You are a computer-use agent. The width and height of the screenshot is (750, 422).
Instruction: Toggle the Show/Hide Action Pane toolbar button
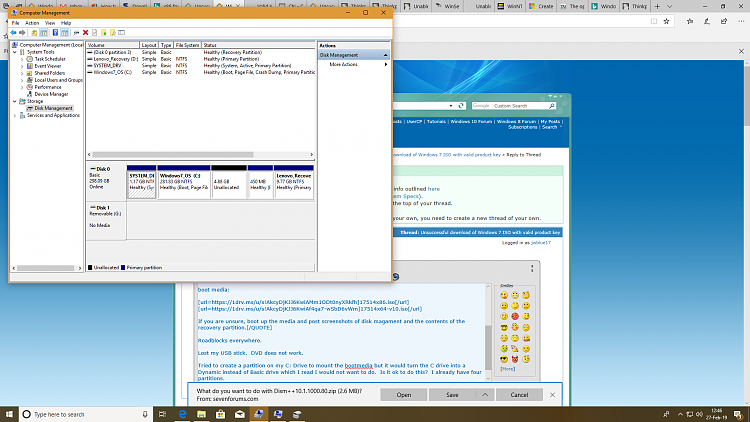coord(65,33)
